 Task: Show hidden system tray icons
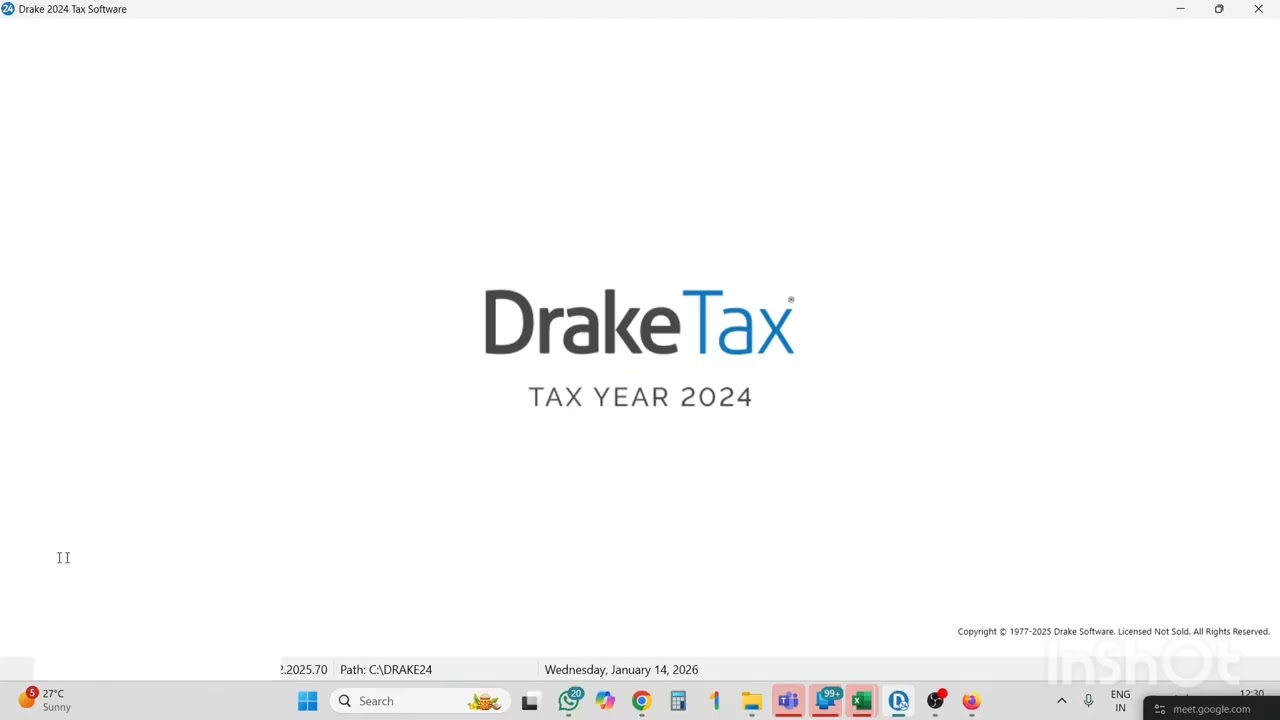1061,701
